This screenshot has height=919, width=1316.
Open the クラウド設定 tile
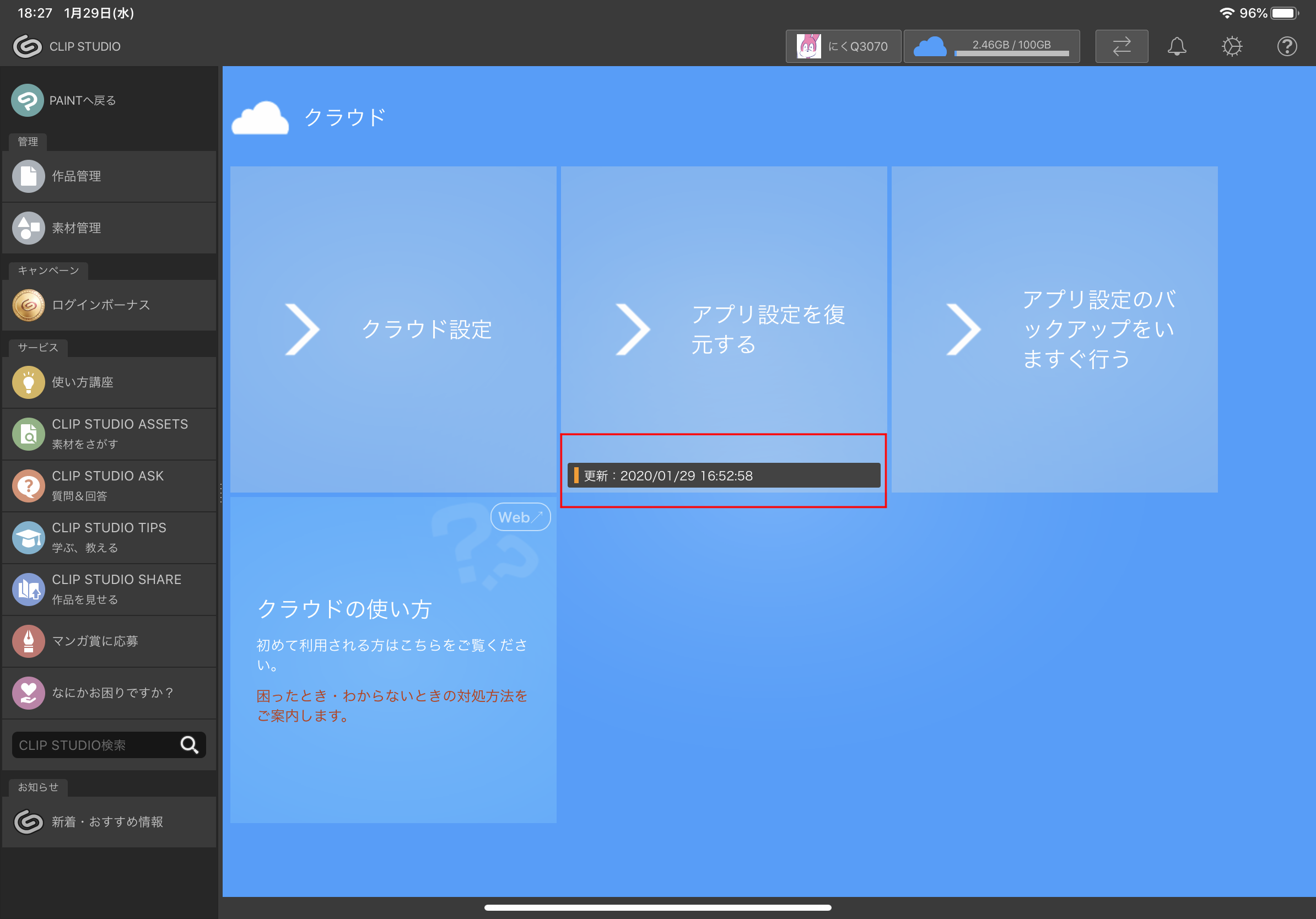(393, 329)
